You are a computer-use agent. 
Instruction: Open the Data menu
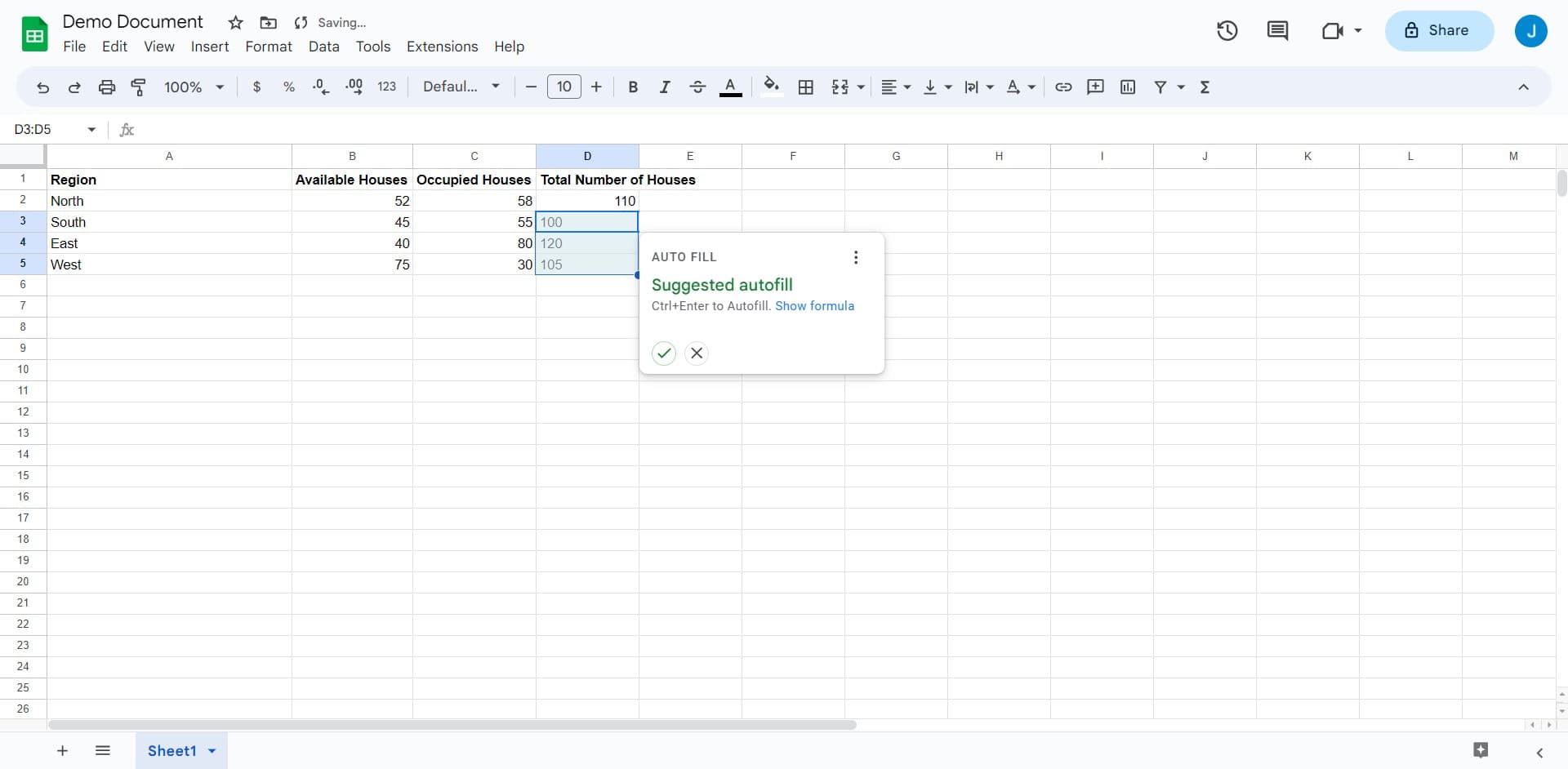[323, 47]
